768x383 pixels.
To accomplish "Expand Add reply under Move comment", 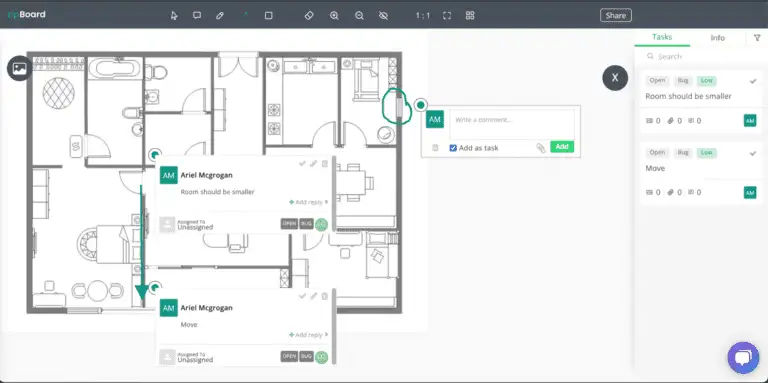I will click(x=308, y=335).
